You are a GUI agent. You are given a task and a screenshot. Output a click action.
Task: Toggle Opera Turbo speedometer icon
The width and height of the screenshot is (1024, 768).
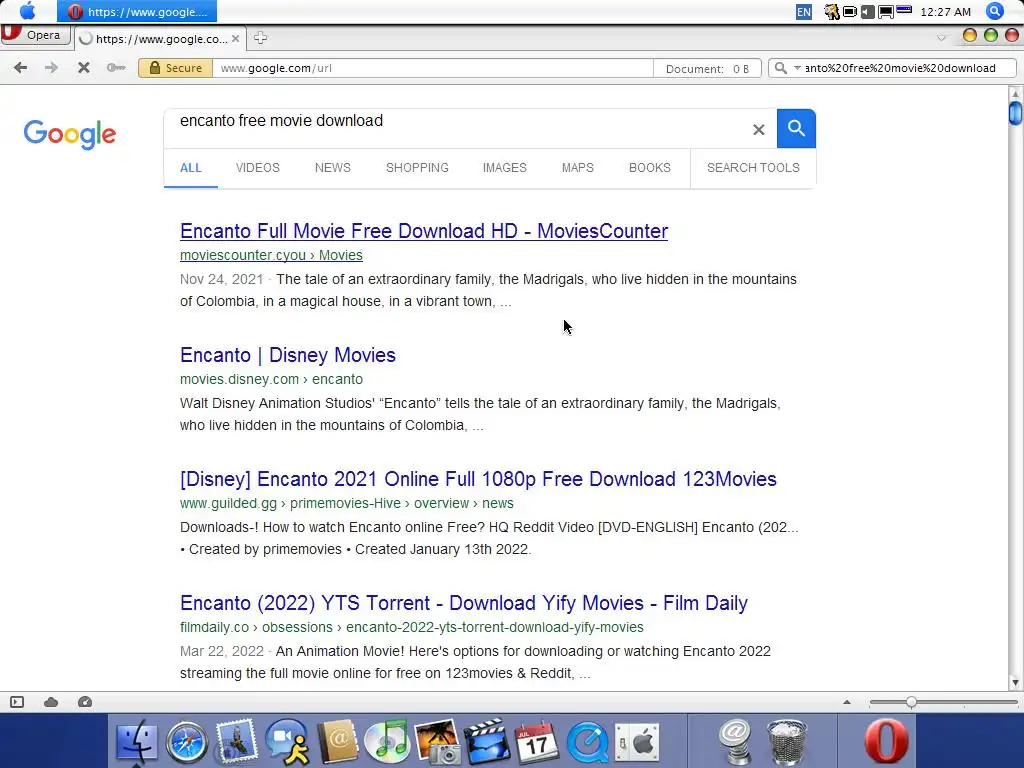click(85, 702)
